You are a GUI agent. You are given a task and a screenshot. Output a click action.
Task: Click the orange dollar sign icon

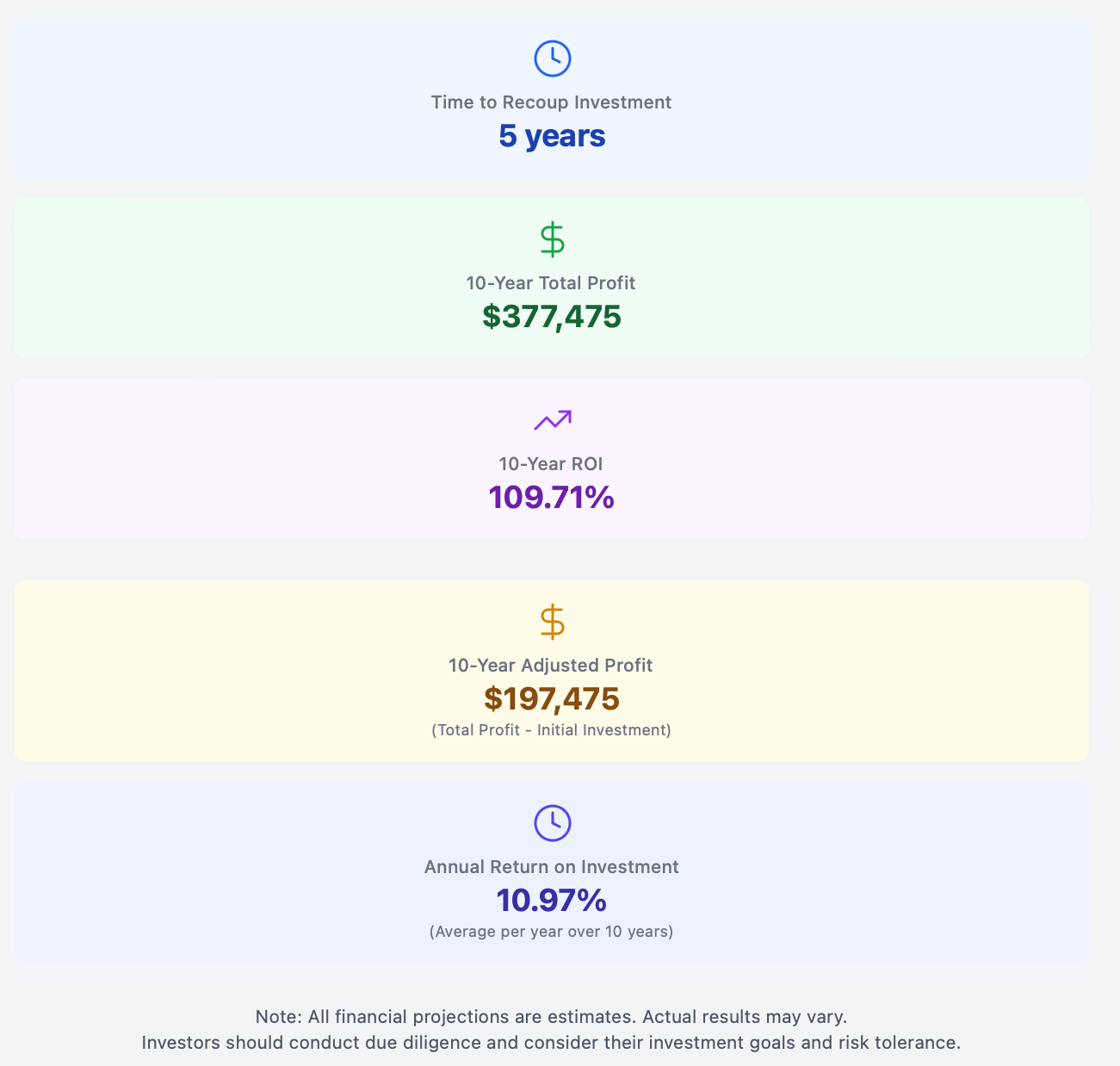click(x=552, y=622)
